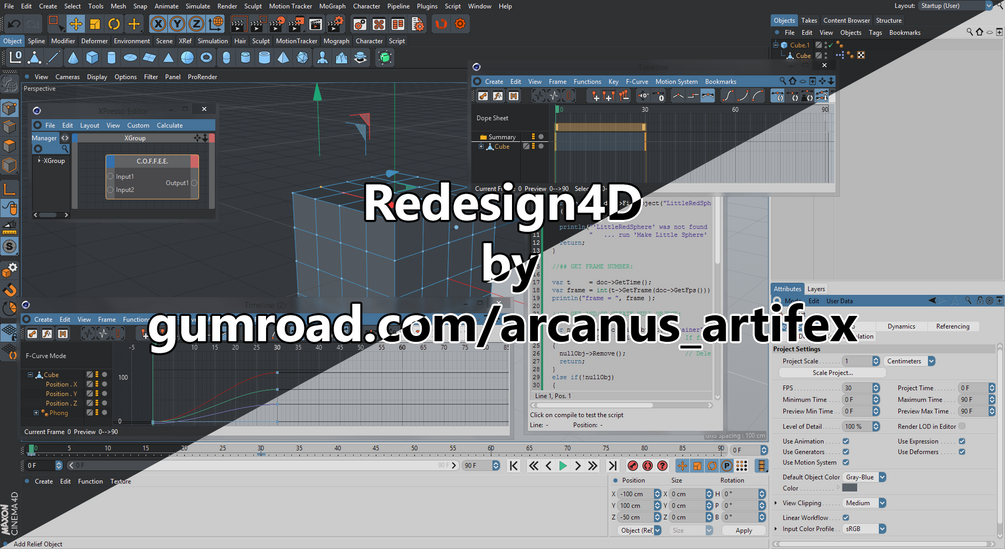Open the Layout Startup (User) dropdown
This screenshot has width=1005, height=549.
[x=955, y=6]
